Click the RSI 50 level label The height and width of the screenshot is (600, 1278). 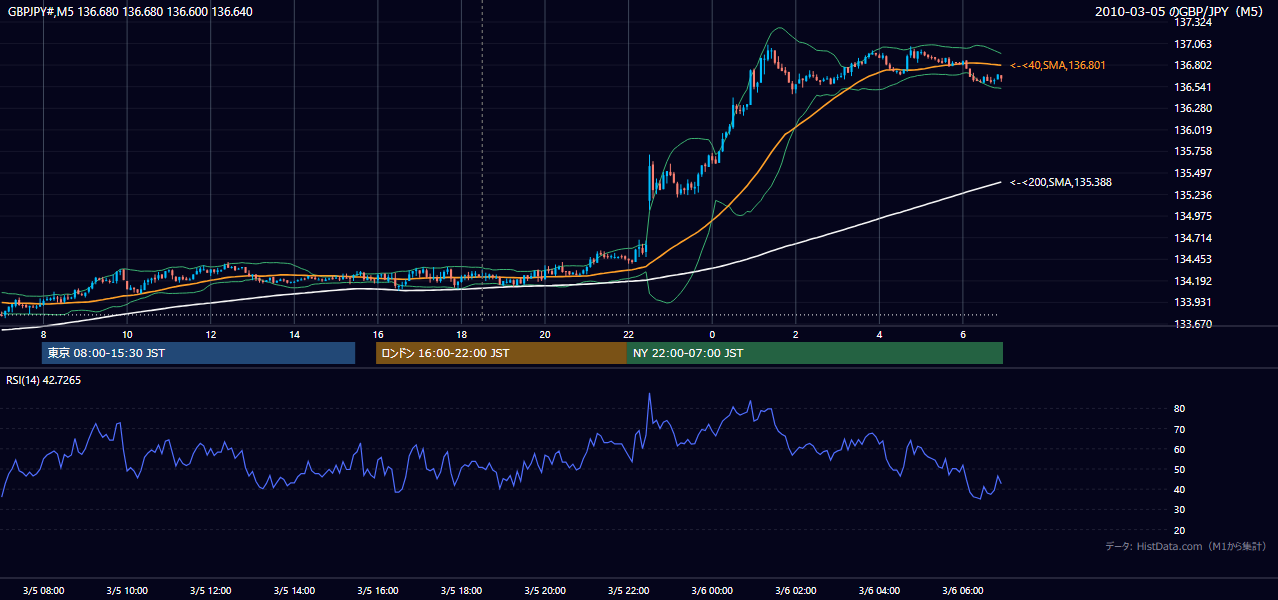tap(1180, 469)
